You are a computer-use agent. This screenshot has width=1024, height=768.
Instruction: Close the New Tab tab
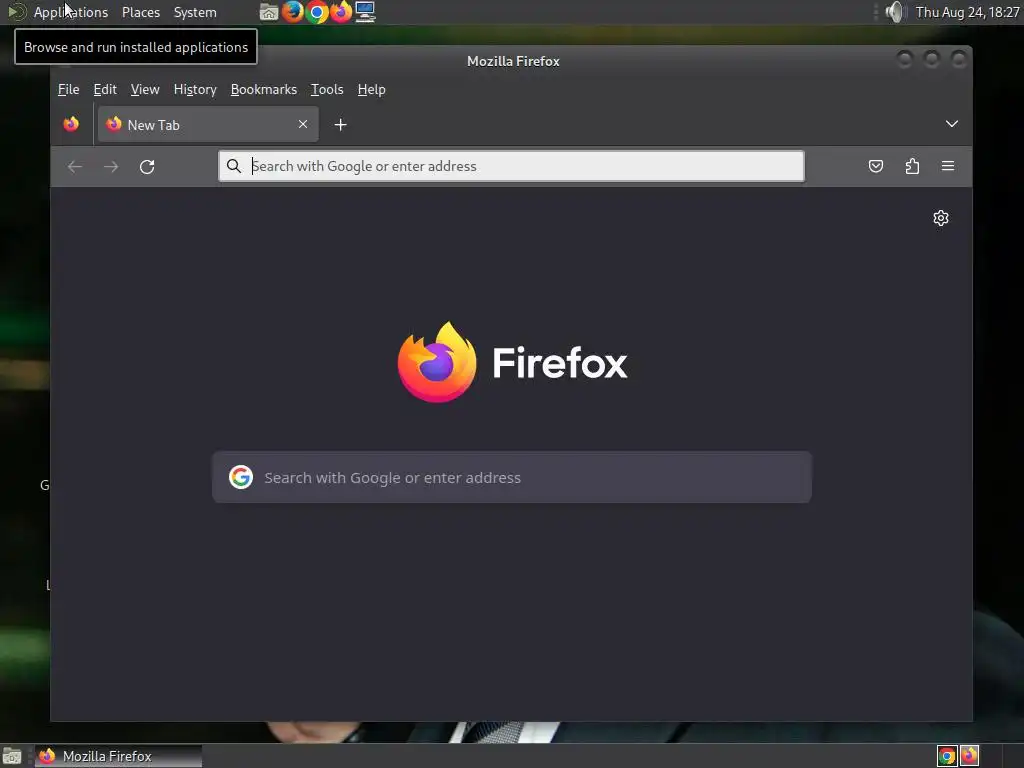pyautogui.click(x=303, y=124)
